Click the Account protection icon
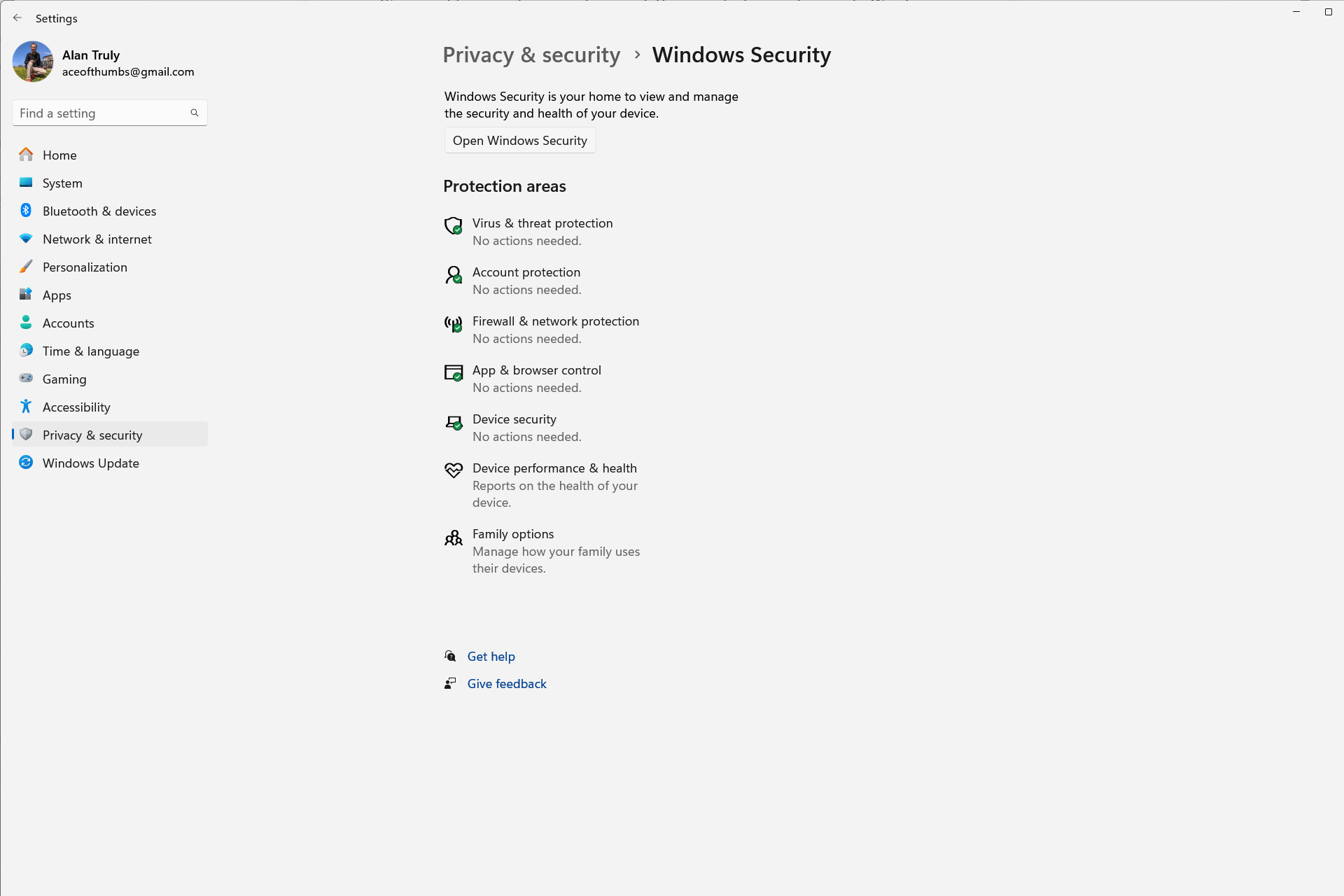 tap(453, 275)
